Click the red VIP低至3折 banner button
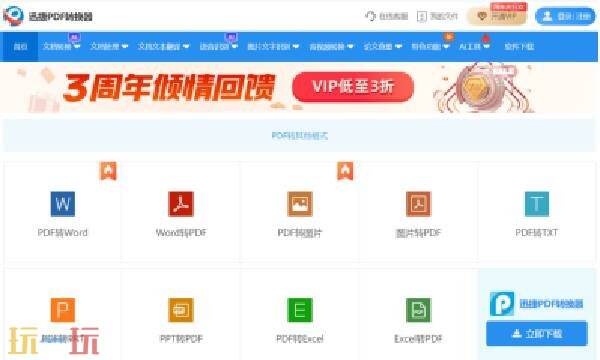 (353, 87)
